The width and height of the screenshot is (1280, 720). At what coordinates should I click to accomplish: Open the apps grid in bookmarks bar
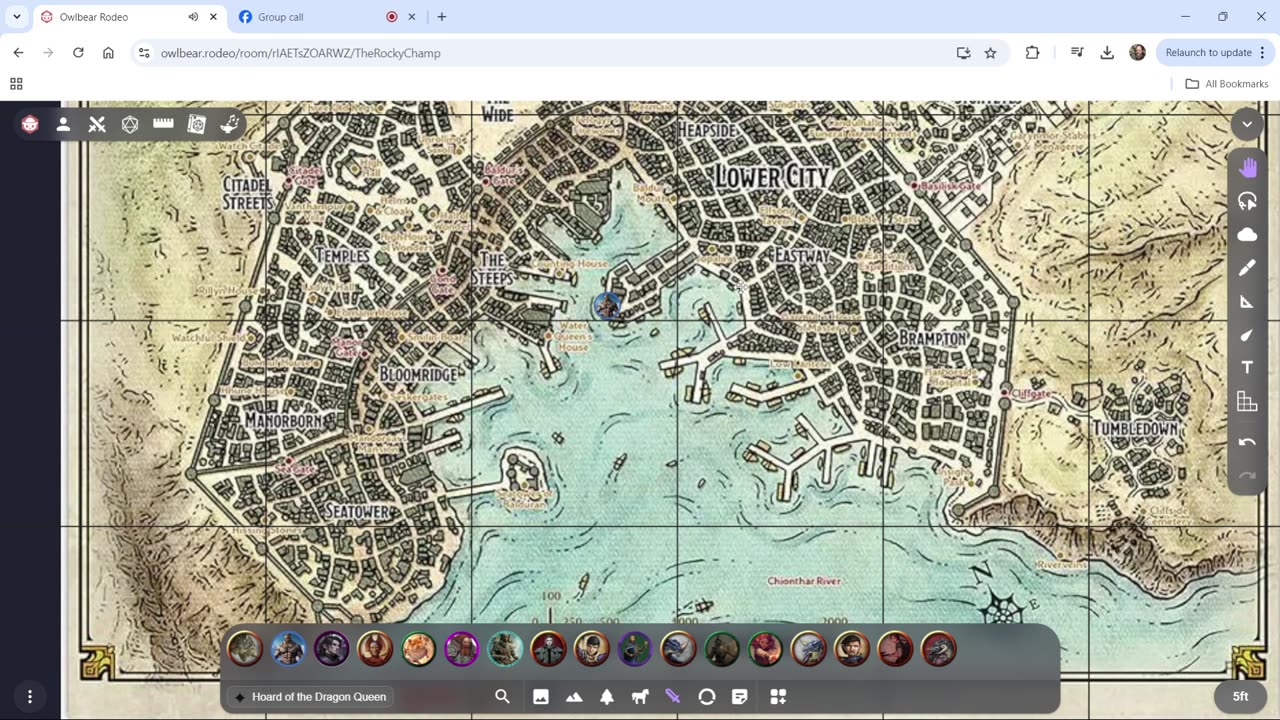(16, 84)
